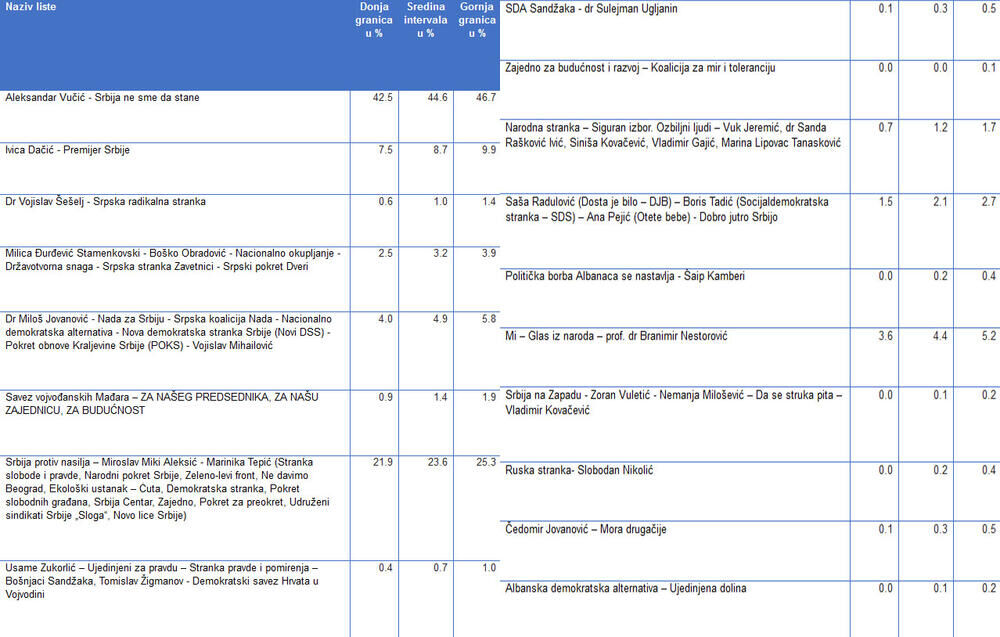The width and height of the screenshot is (1000, 637).
Task: Select 'Politička borba Albanaca se nastavlja' row
Action: coord(625,276)
